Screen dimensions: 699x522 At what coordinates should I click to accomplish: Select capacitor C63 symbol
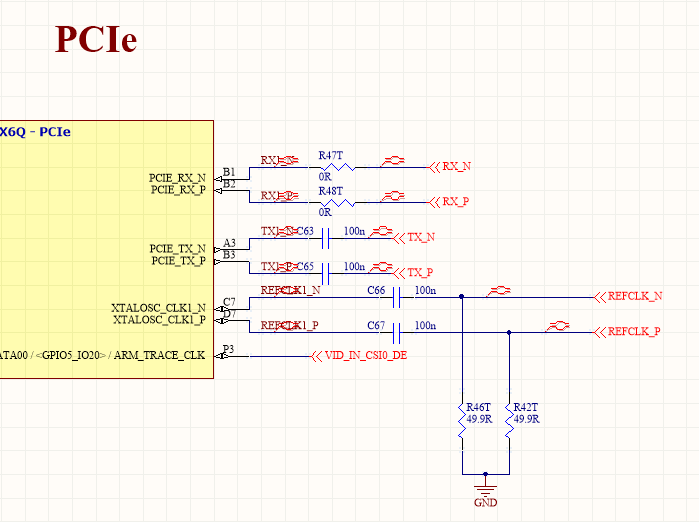click(x=325, y=238)
